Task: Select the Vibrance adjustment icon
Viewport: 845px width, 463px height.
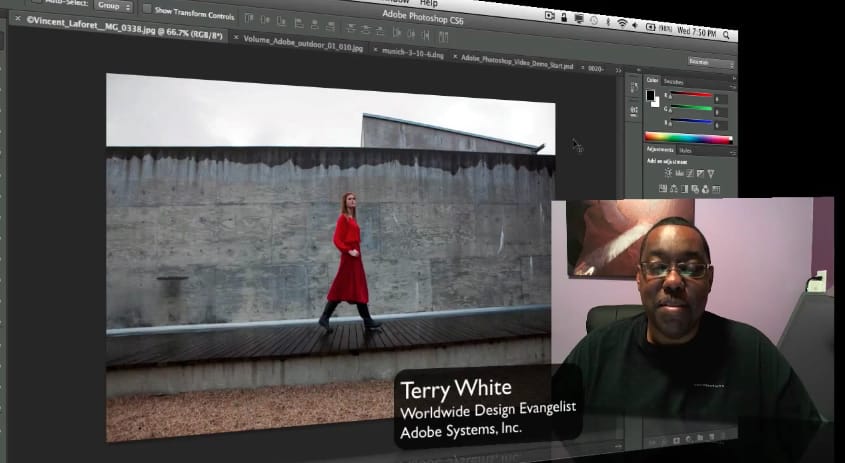Action: 711,174
